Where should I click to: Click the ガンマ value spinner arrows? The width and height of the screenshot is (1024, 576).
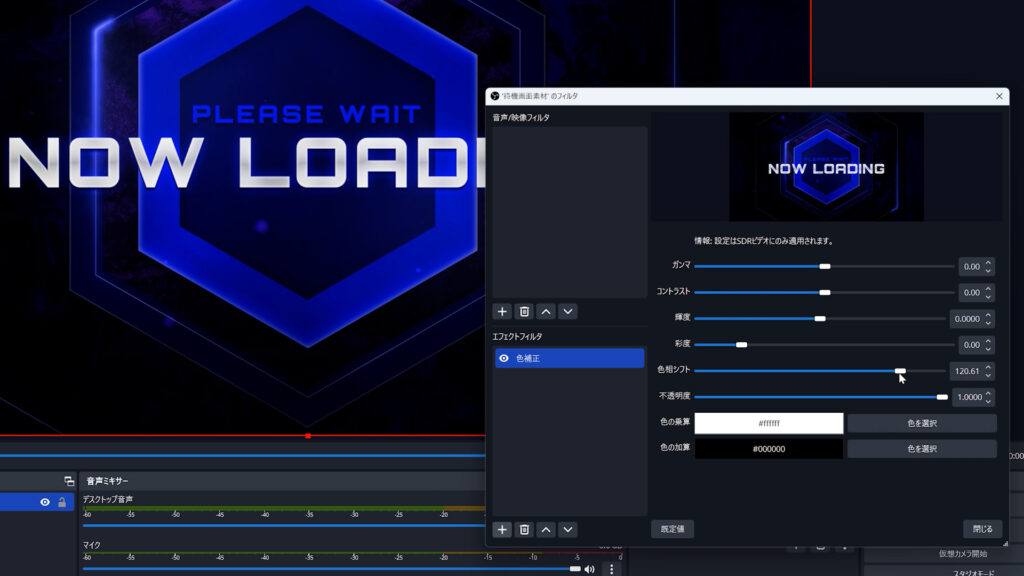988,267
